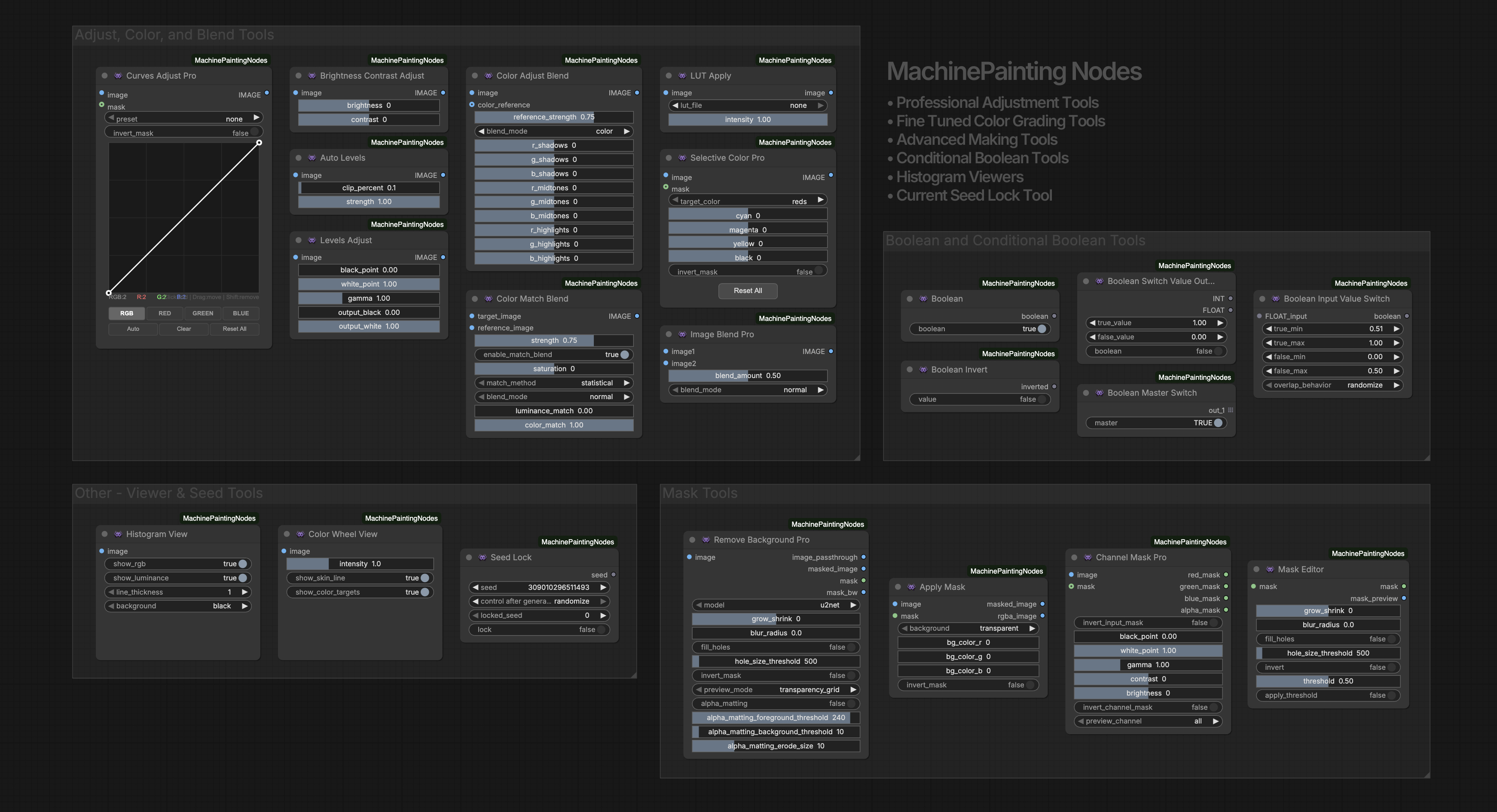Select the BLUE channel tab in curves
The height and width of the screenshot is (812, 1497).
coord(241,313)
